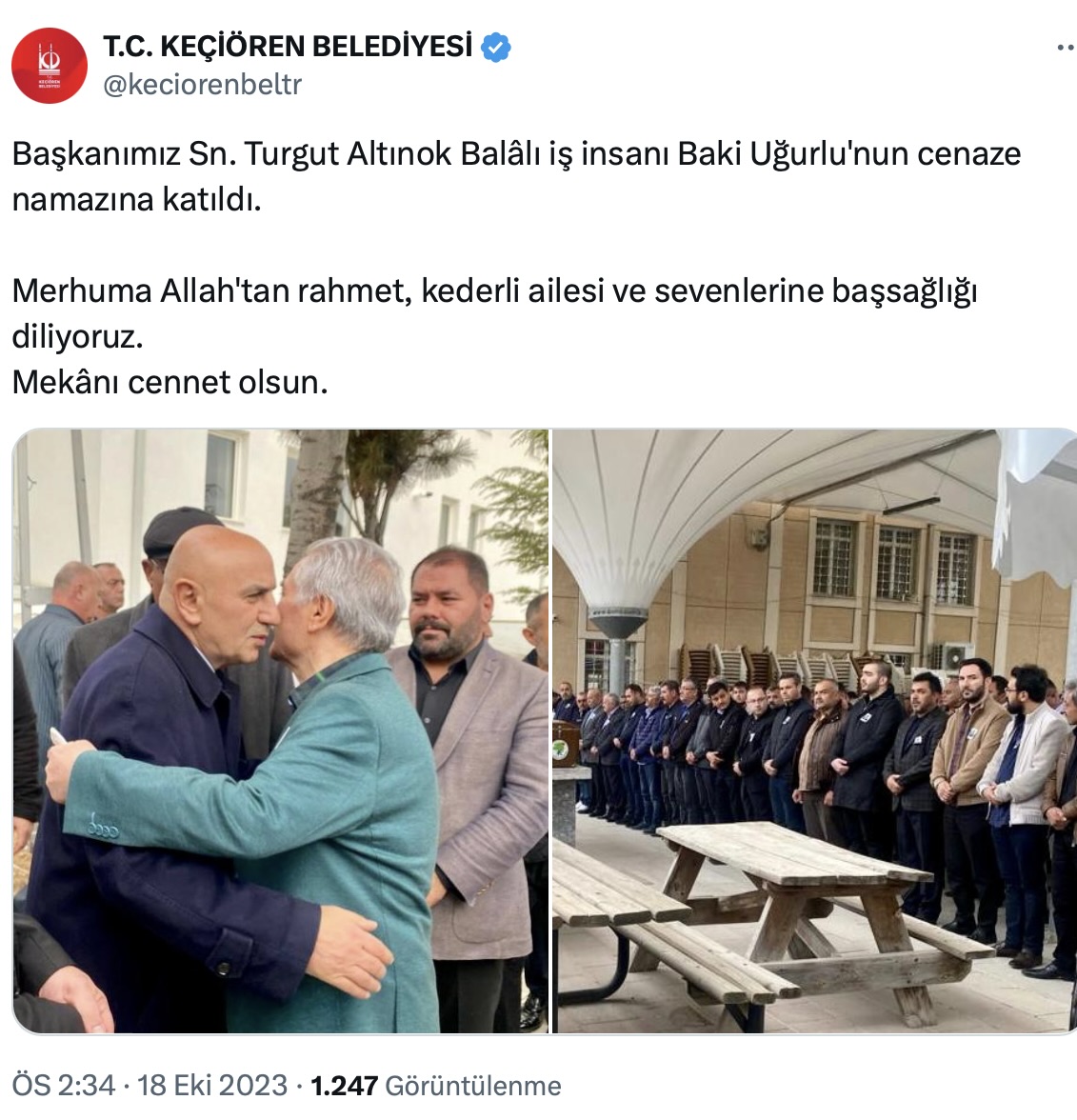Open the right photo of funeral prayer
Image resolution: width=1077 pixels, height=1120 pixels.
(x=815, y=730)
